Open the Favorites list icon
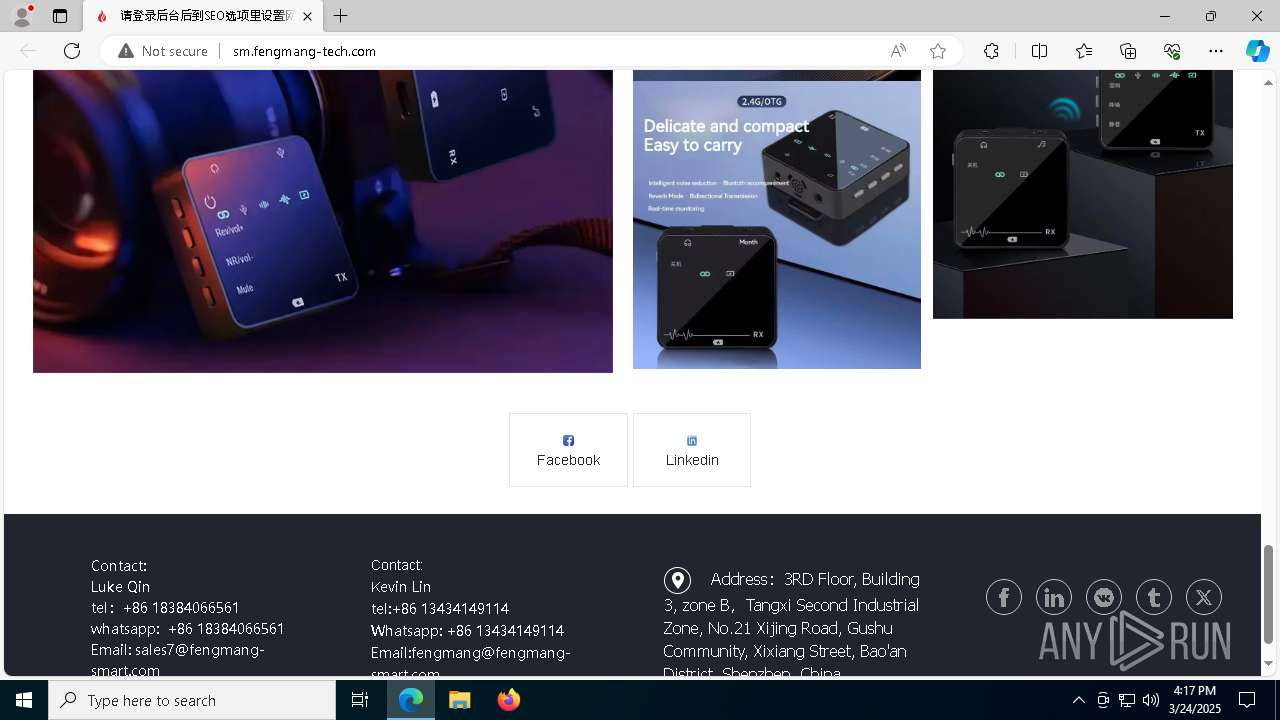 [x=1084, y=51]
